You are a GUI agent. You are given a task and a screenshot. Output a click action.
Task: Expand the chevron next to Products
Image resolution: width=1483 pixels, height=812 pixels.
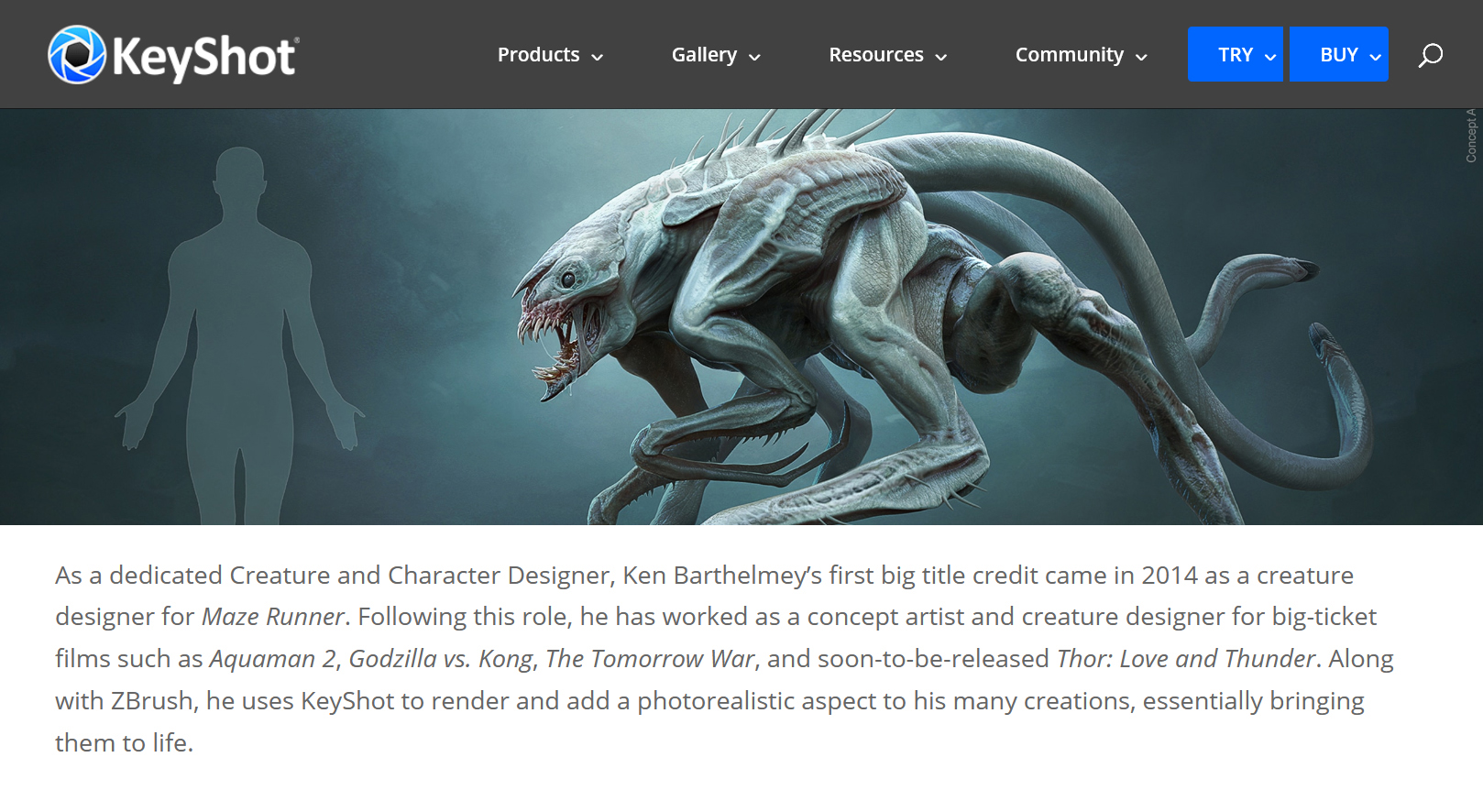pos(598,57)
